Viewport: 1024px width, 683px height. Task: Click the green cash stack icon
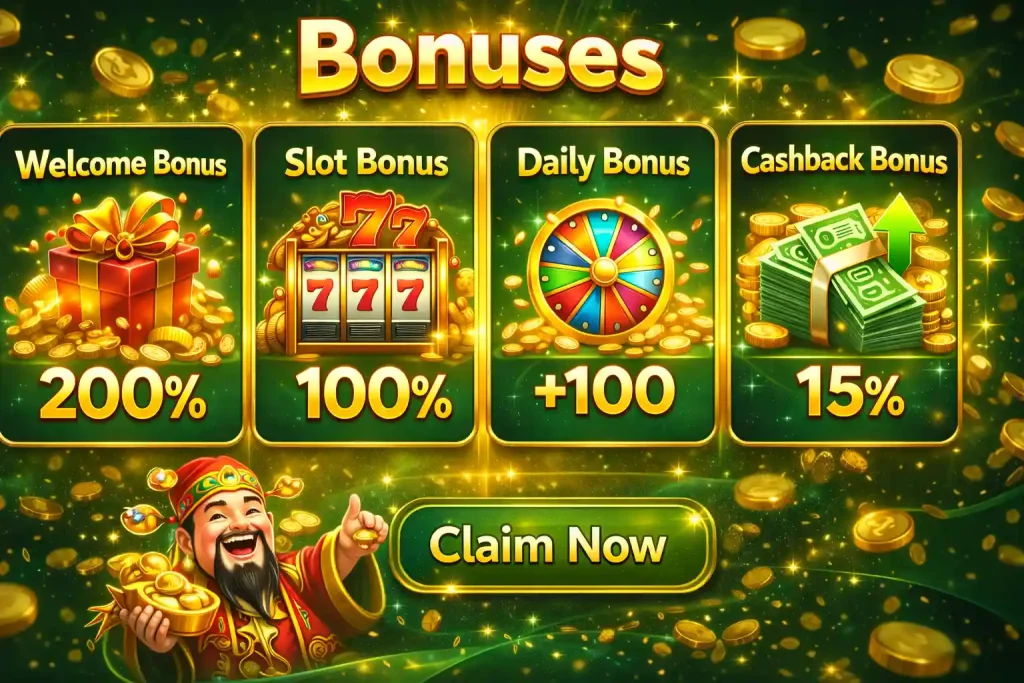[841, 282]
